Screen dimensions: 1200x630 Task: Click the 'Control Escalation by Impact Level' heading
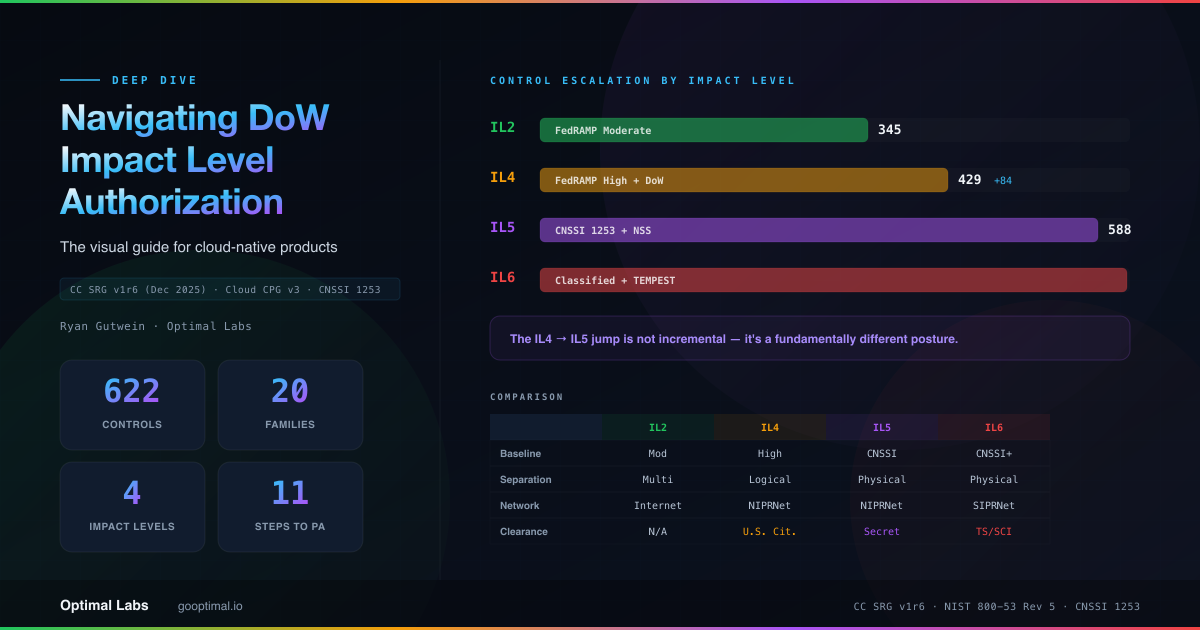[x=643, y=81]
